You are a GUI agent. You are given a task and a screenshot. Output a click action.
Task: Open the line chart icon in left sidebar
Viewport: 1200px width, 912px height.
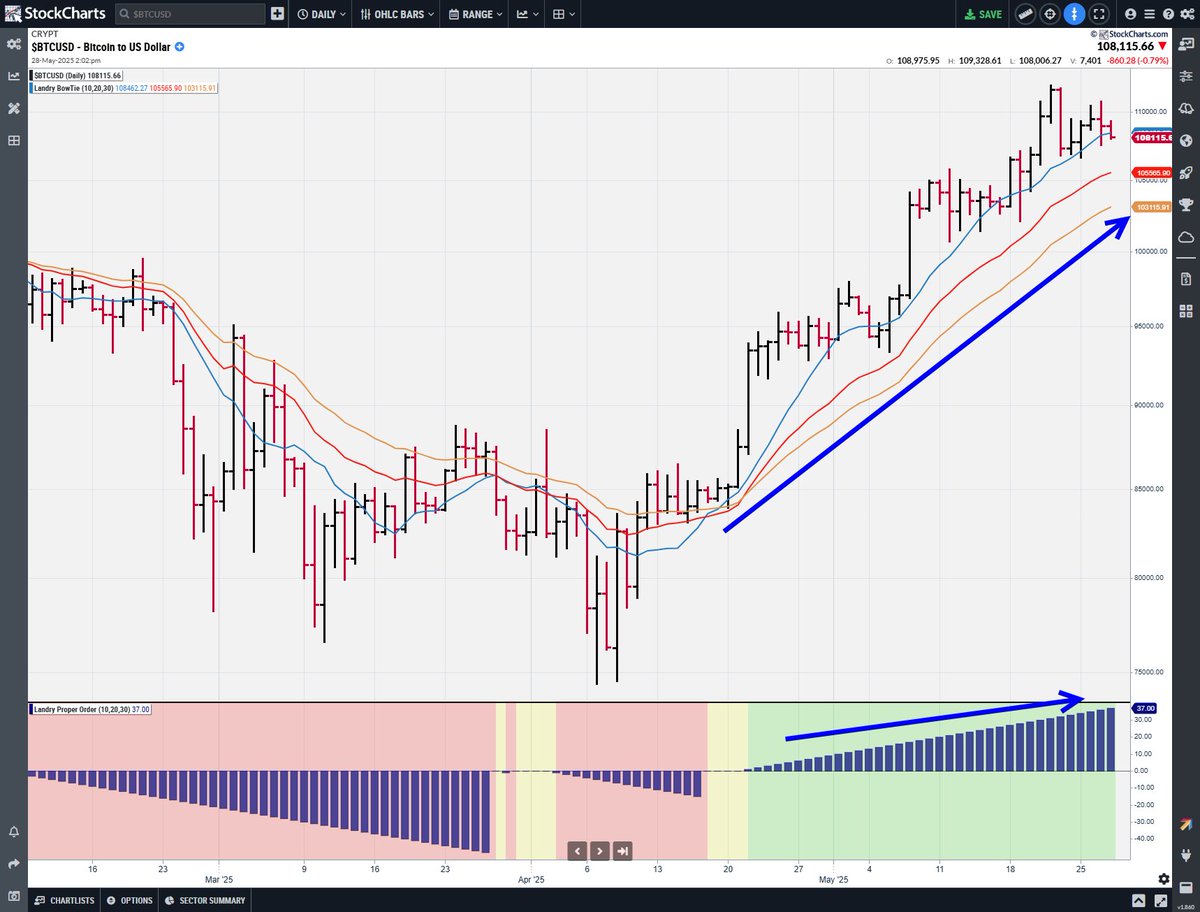[x=14, y=76]
